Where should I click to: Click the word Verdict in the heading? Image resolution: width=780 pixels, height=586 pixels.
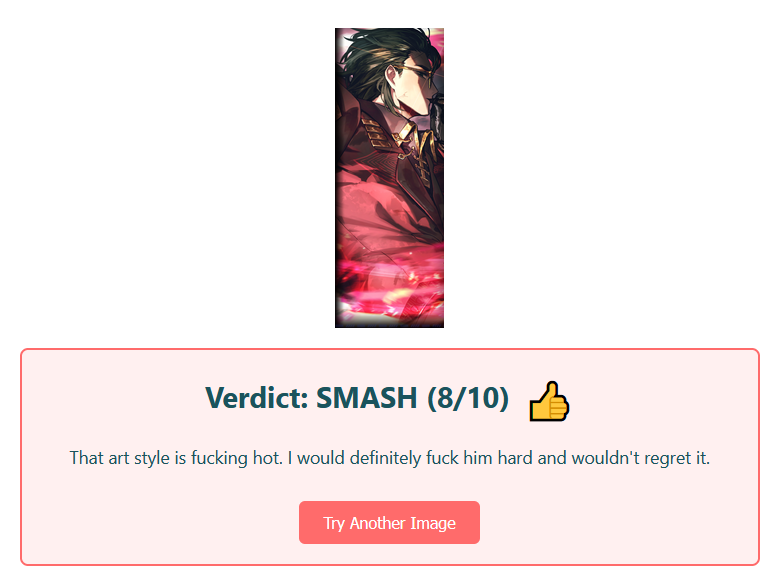[257, 398]
